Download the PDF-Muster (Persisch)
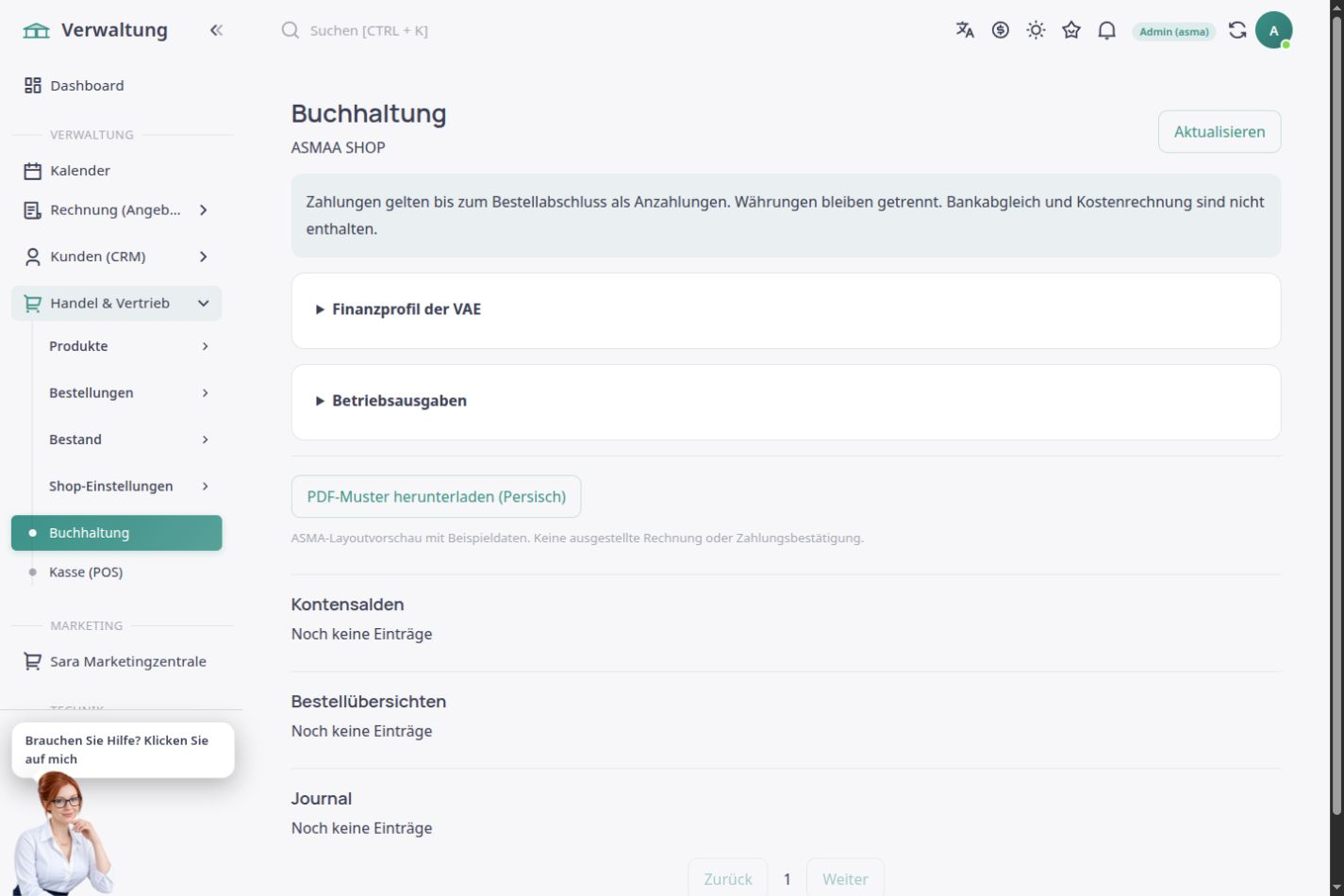This screenshot has width=1344, height=896. click(436, 497)
